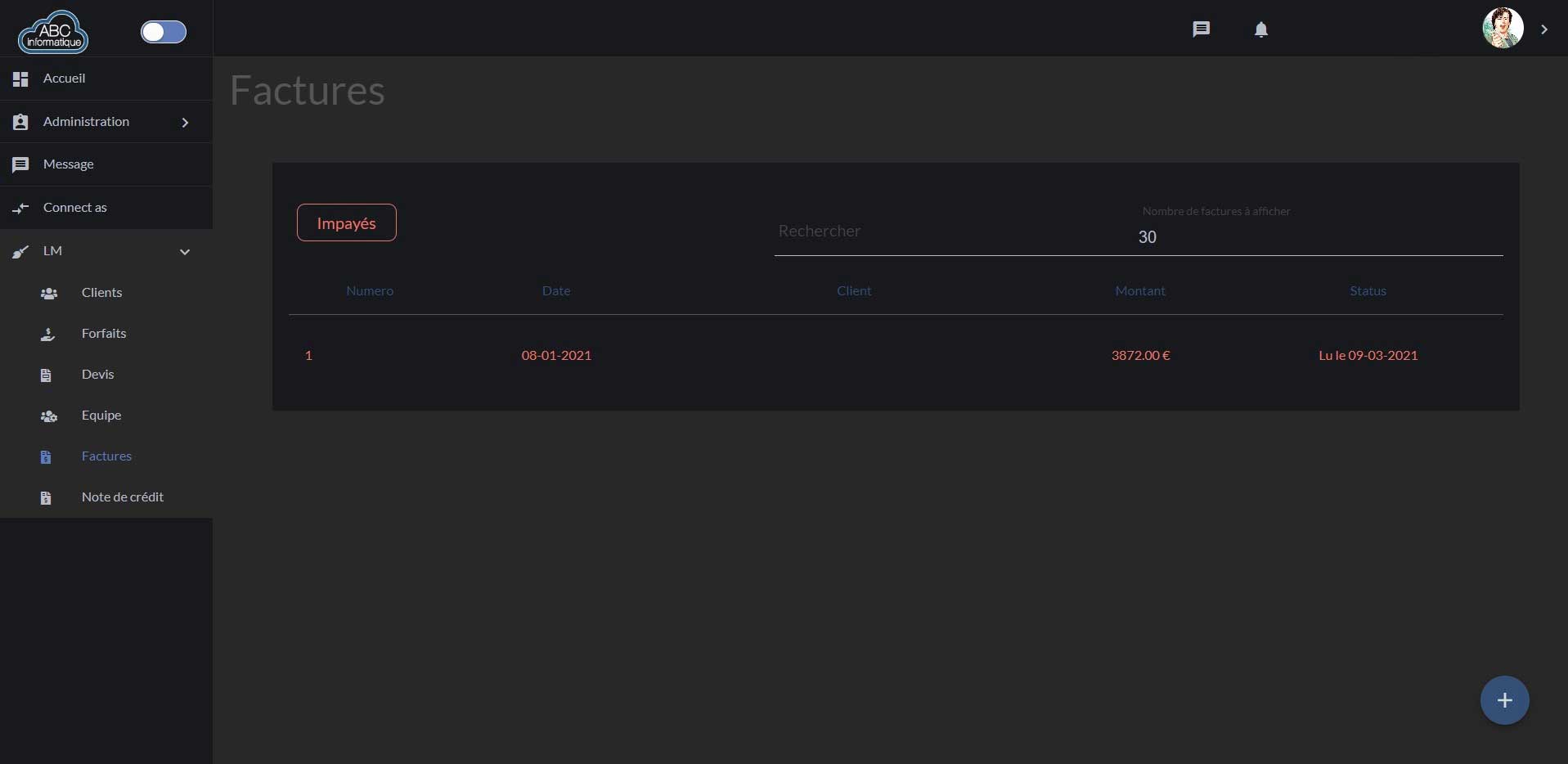Open the notifications bell

click(1261, 29)
